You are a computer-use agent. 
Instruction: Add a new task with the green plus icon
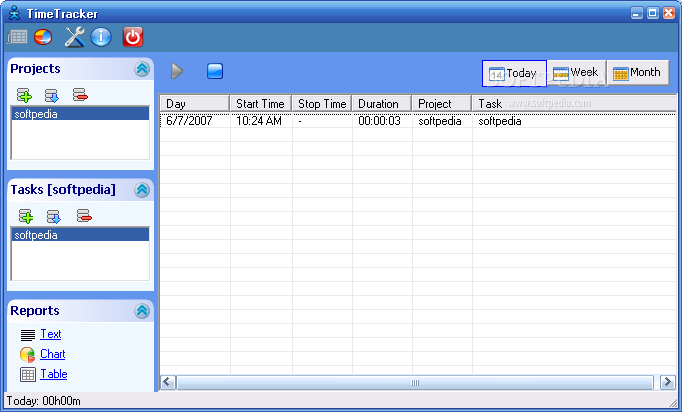click(26, 216)
